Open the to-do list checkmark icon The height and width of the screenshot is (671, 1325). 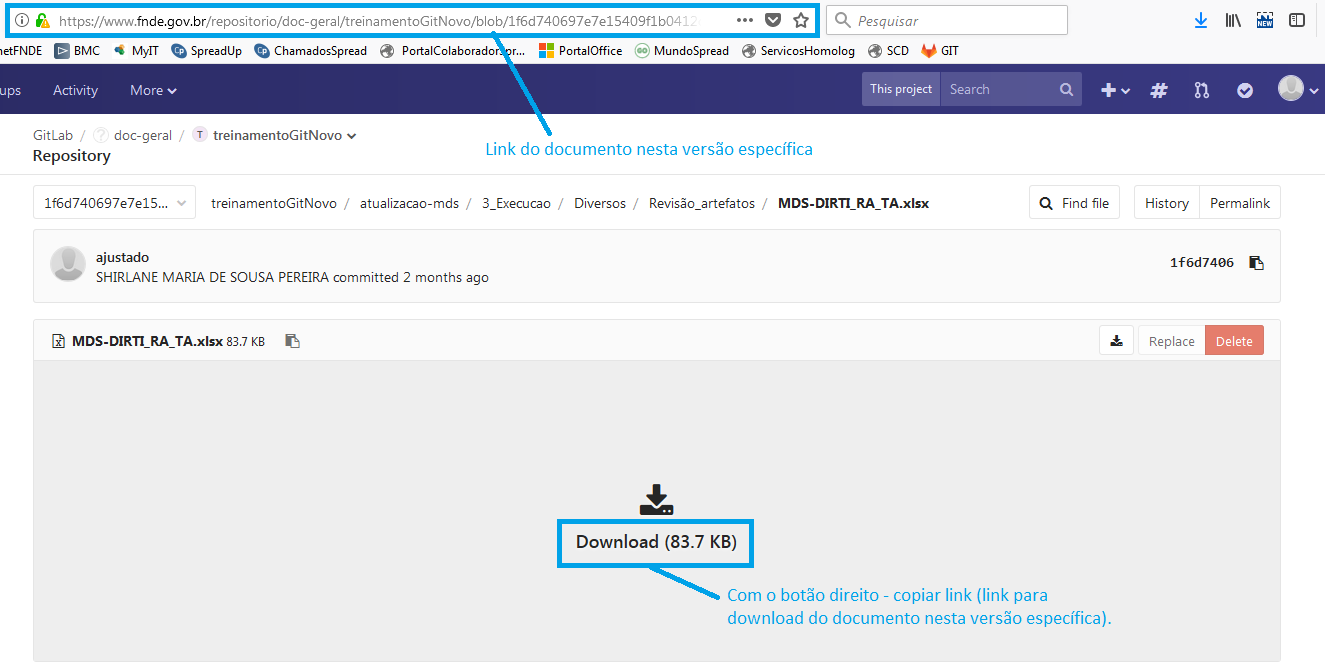[1244, 89]
